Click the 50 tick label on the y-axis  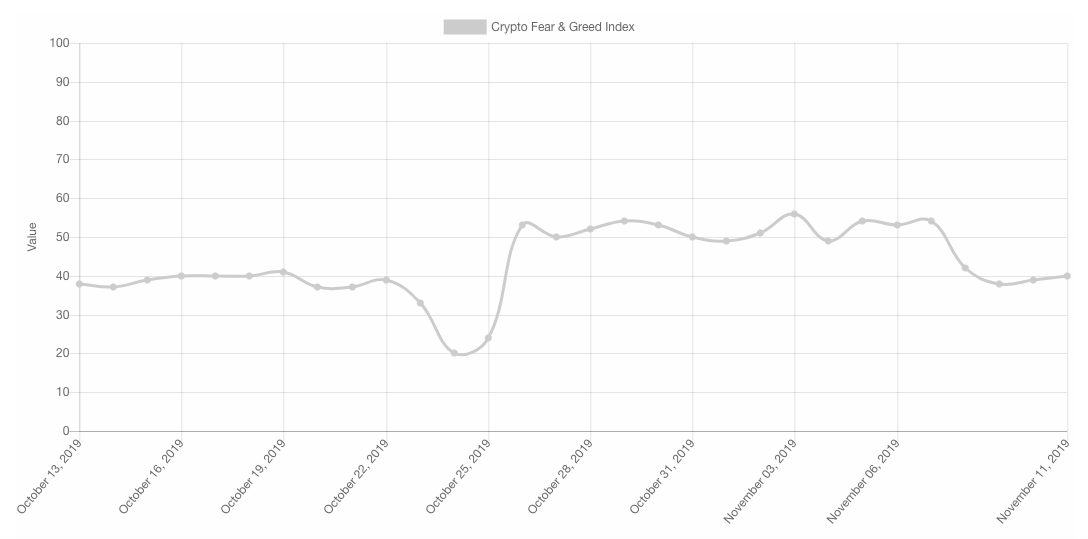coord(62,237)
